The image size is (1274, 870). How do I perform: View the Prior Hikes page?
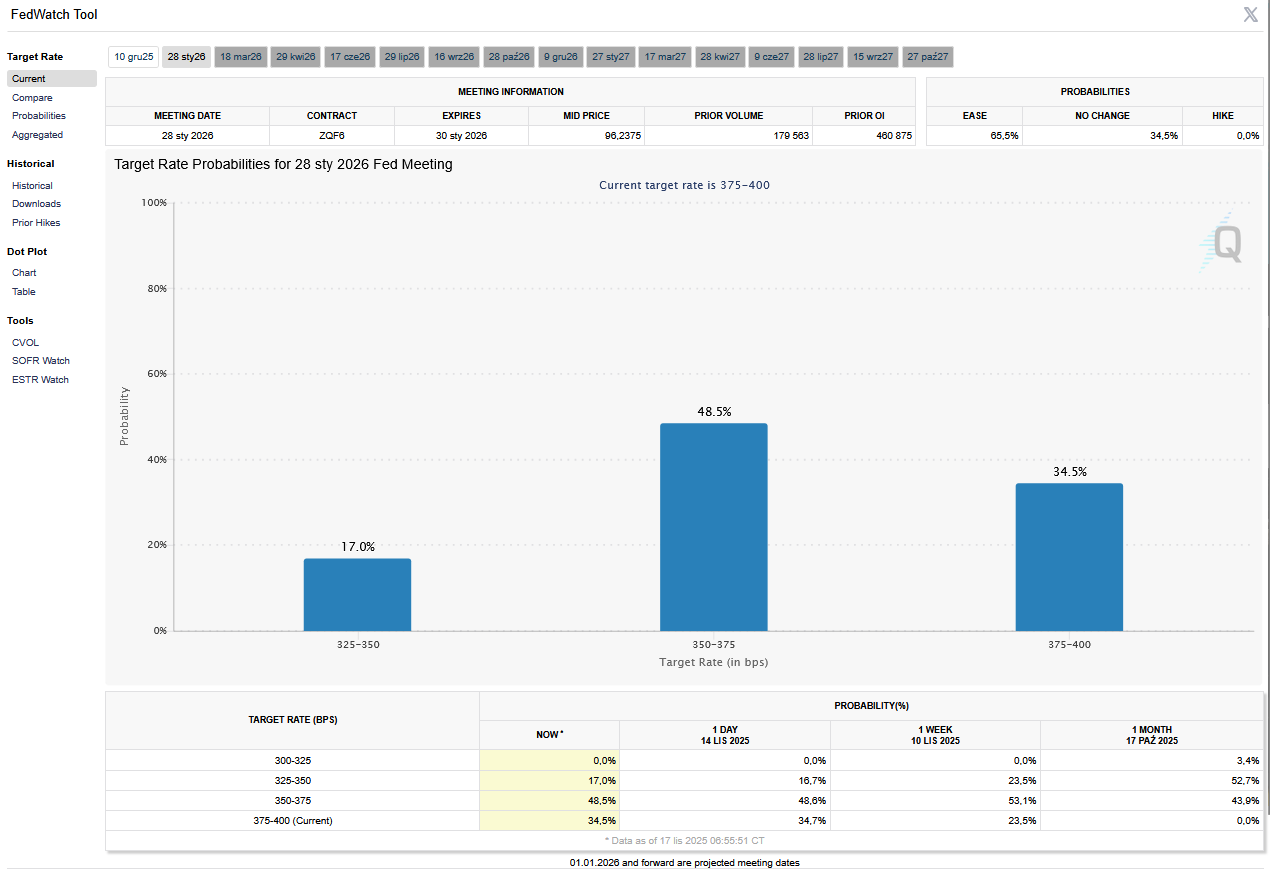[36, 223]
